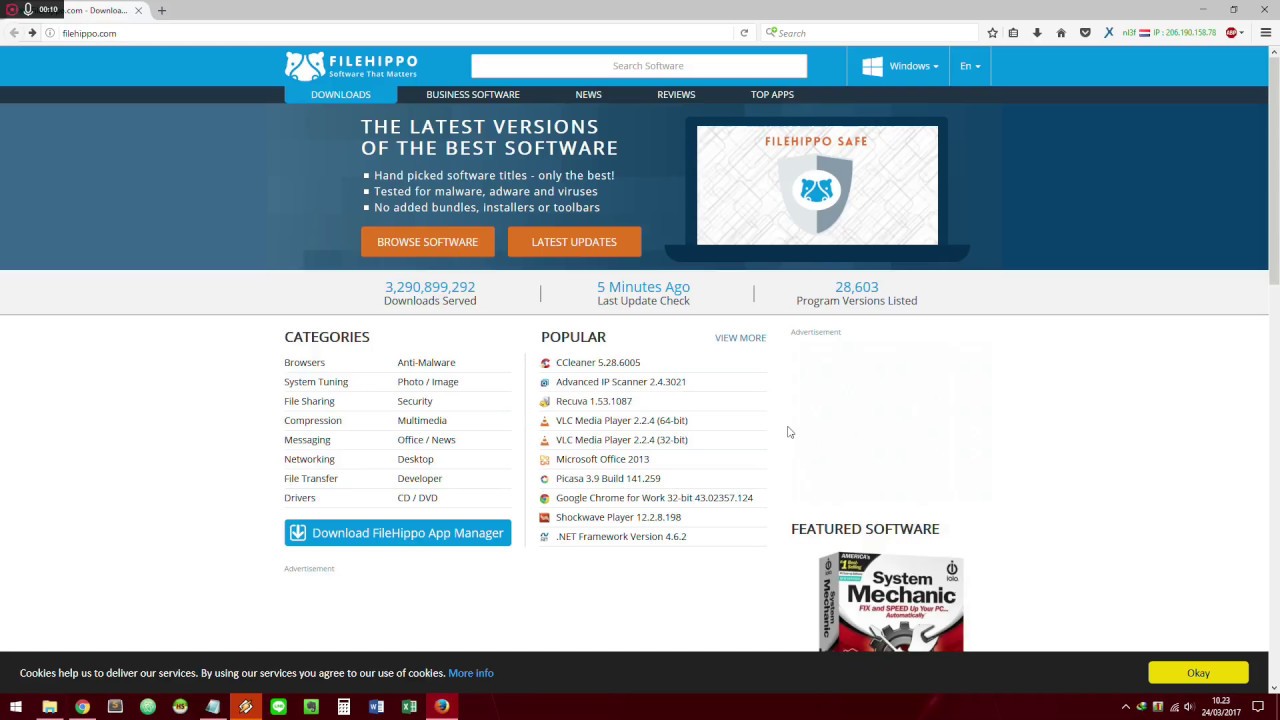
Task: Open a new browser tab with plus
Action: click(x=161, y=10)
